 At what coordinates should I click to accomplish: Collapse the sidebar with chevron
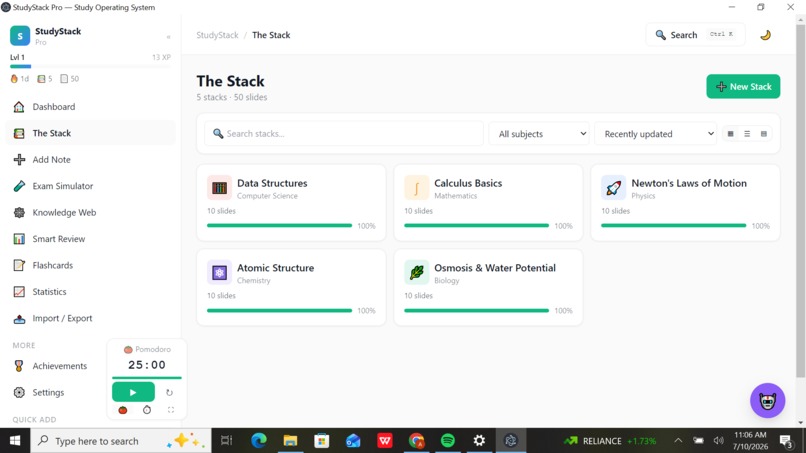(x=169, y=37)
